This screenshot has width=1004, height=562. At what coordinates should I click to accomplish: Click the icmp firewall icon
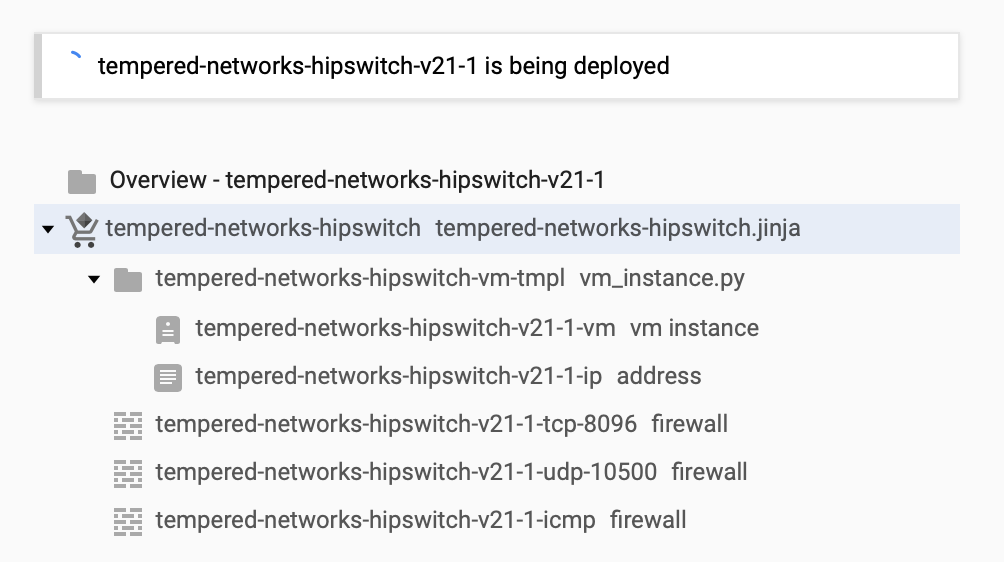pyautogui.click(x=128, y=521)
